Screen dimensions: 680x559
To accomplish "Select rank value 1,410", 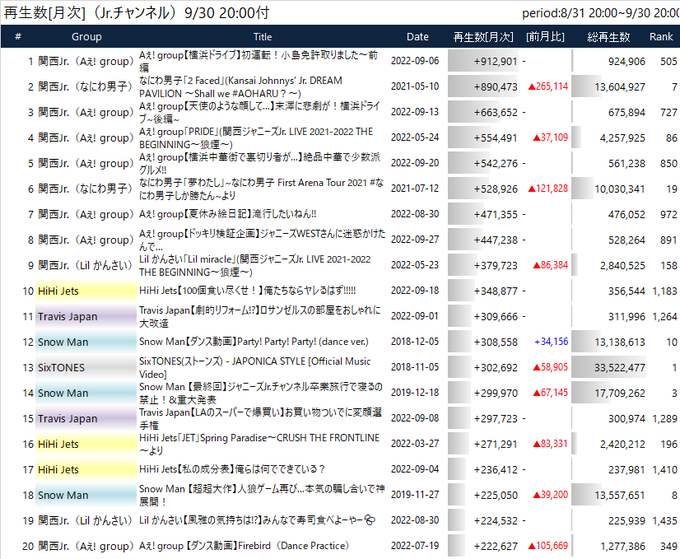I will (x=664, y=470).
